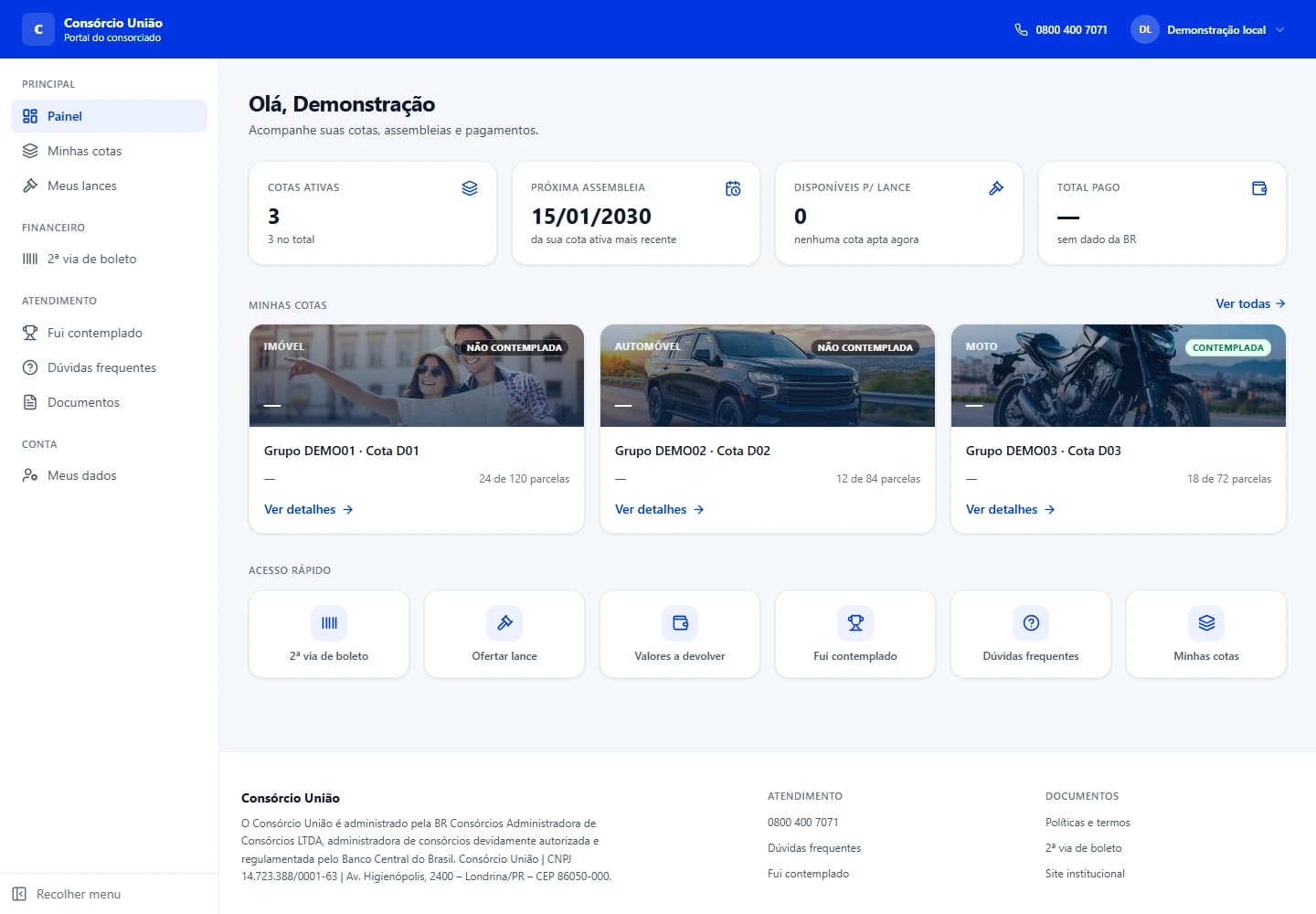Click the Ver todas link
Viewport: 1316px width, 914px height.
[x=1250, y=303]
